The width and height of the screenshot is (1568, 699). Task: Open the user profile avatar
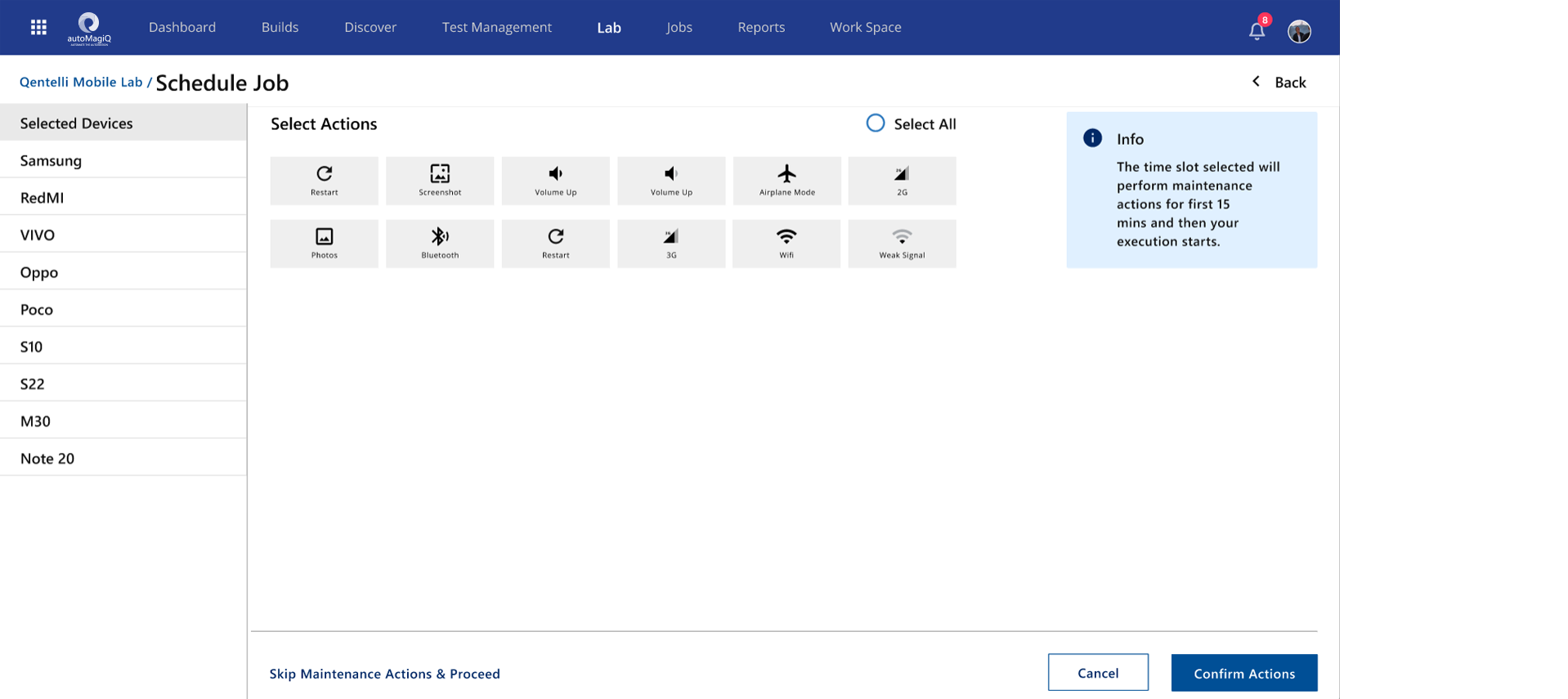(1299, 31)
